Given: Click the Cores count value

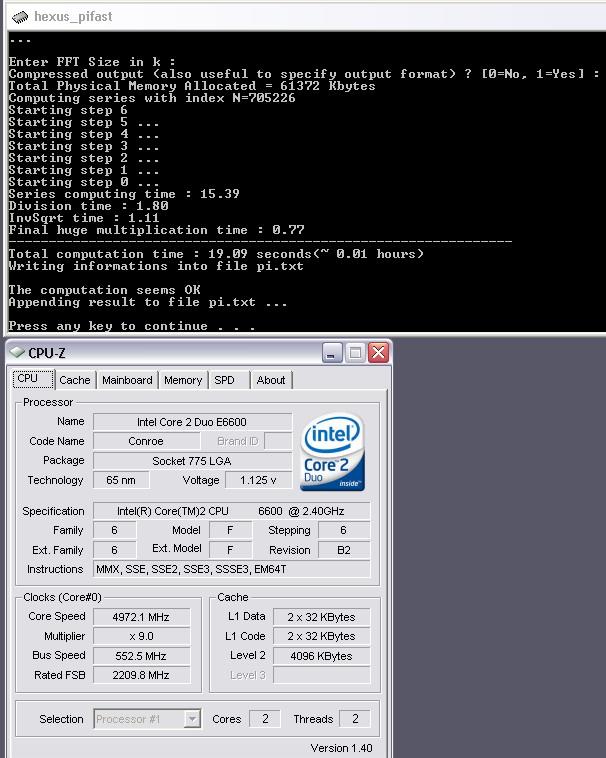Looking at the screenshot, I should [x=265, y=719].
